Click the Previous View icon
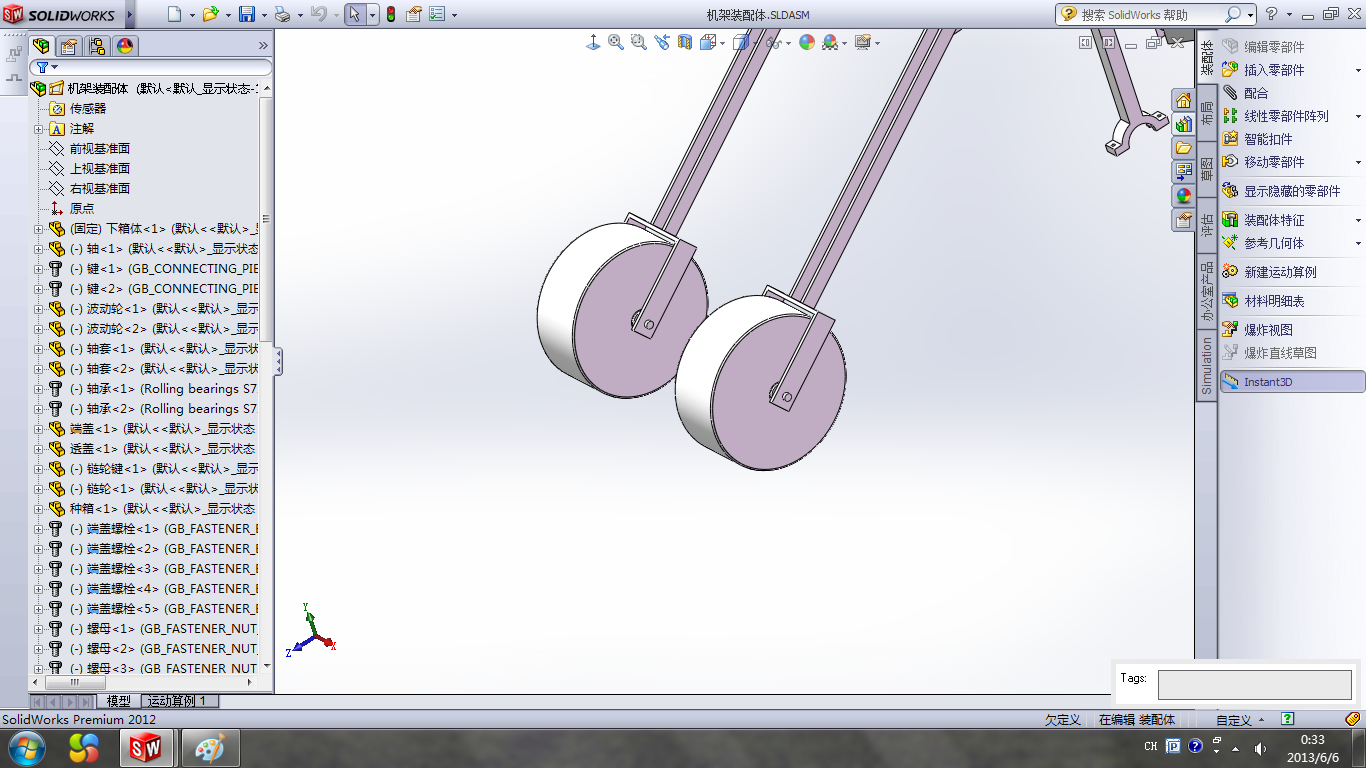This screenshot has width=1366, height=768. click(662, 42)
